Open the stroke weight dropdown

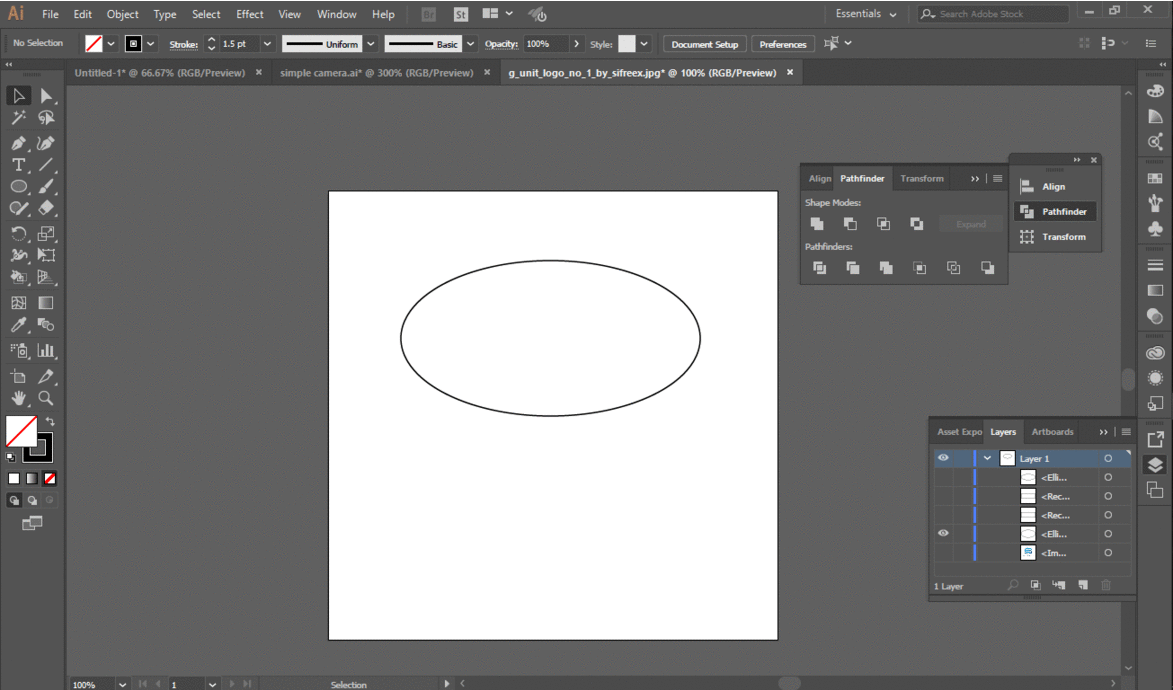click(x=266, y=44)
